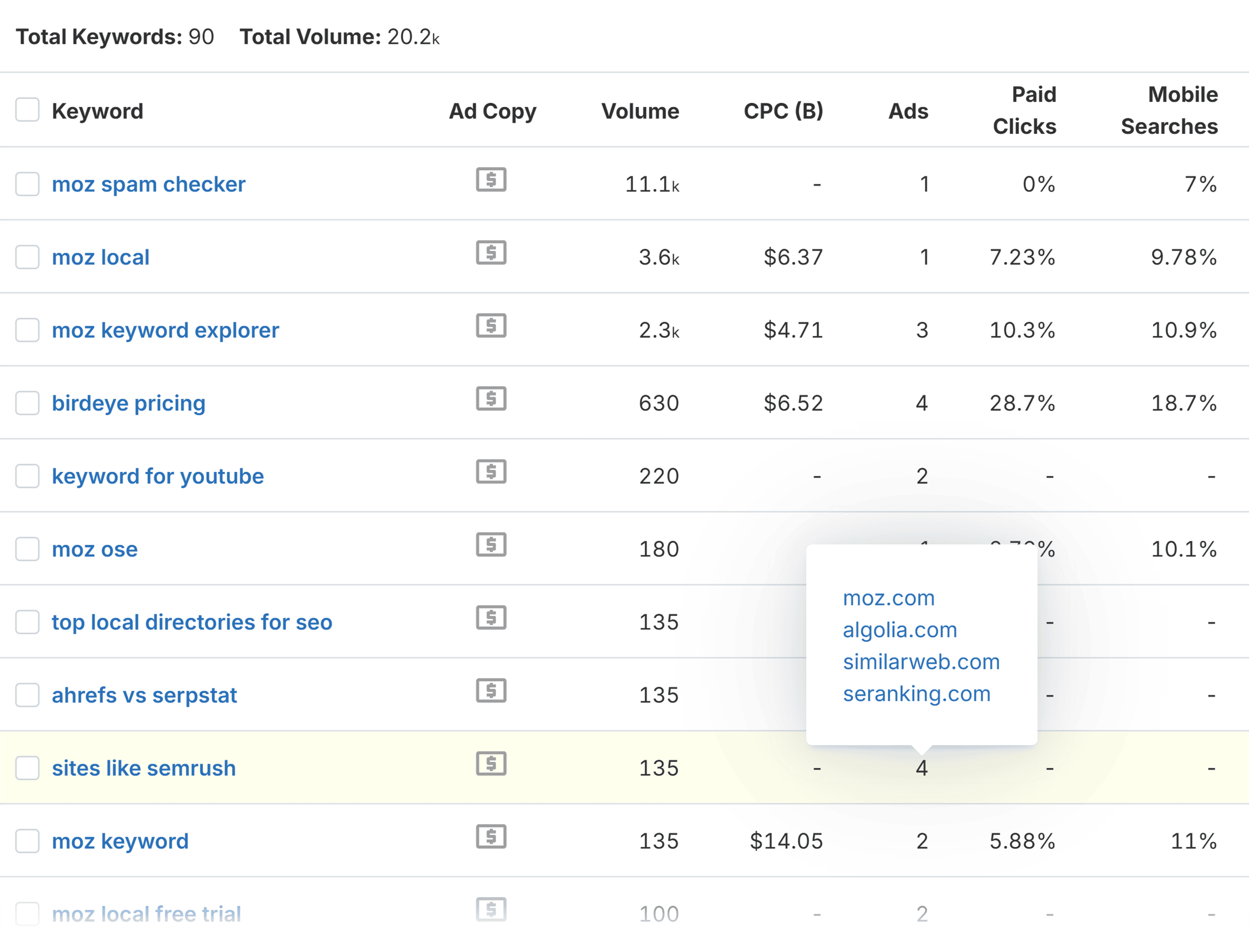Sort by the Paid Clicks column header

pyautogui.click(x=1025, y=110)
